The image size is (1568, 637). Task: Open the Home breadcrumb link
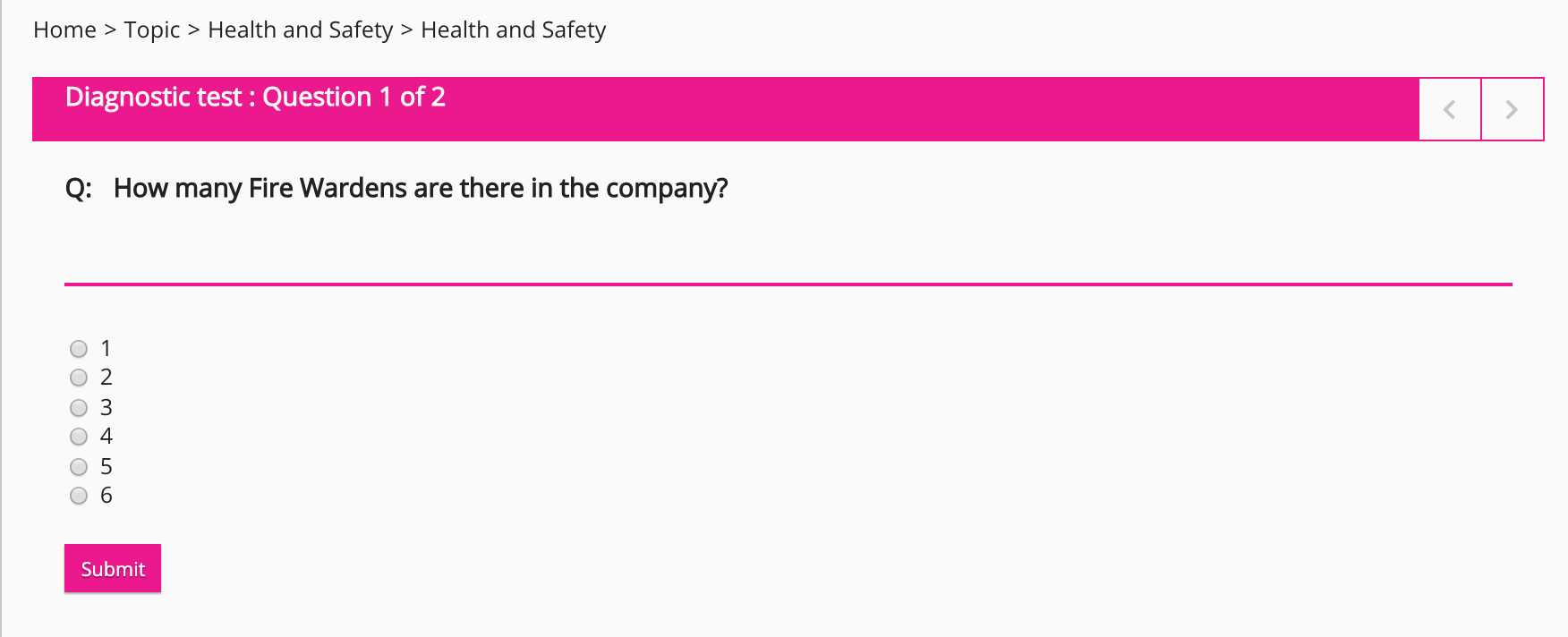(x=64, y=30)
